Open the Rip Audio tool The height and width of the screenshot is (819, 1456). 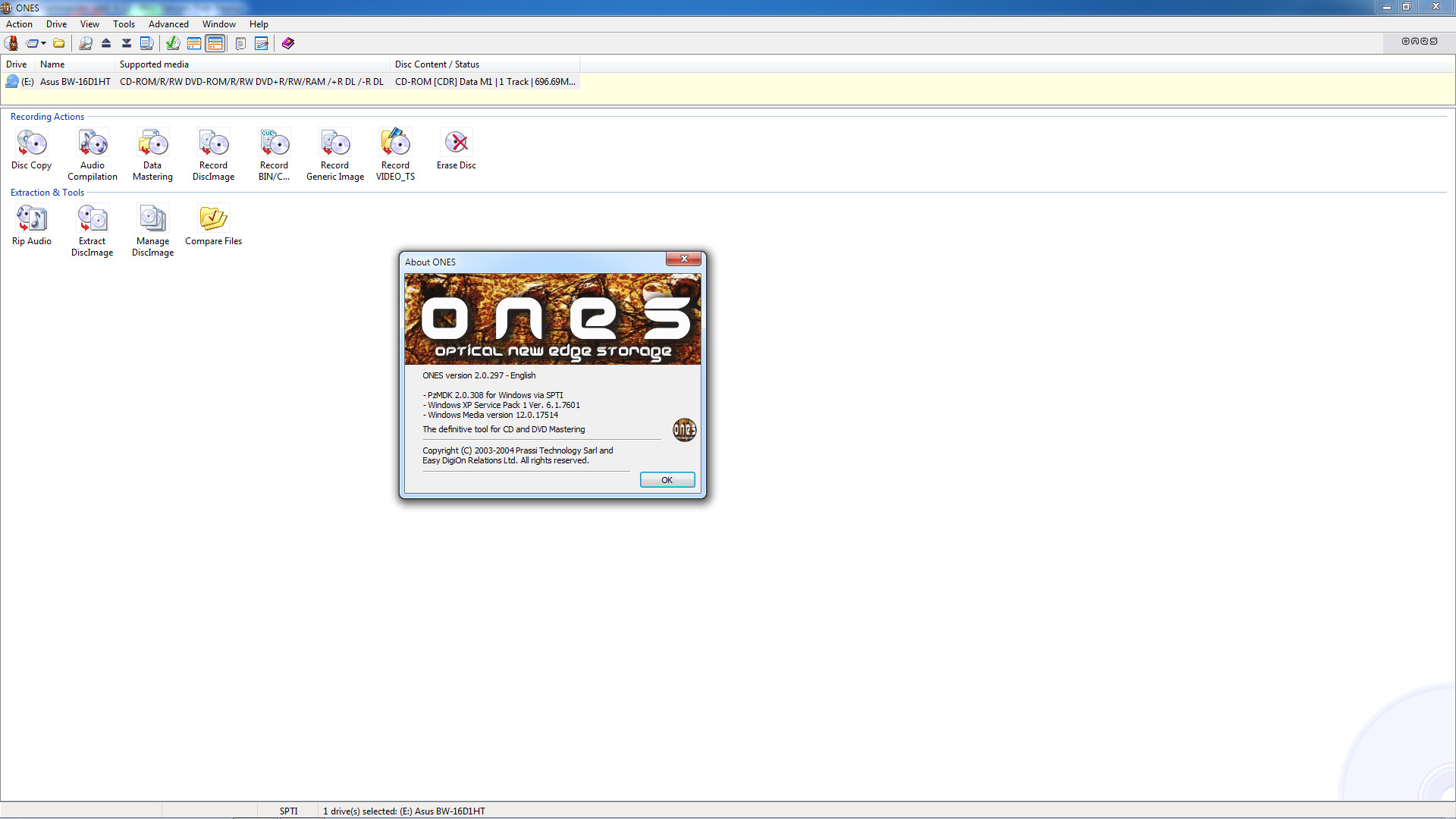(x=31, y=219)
